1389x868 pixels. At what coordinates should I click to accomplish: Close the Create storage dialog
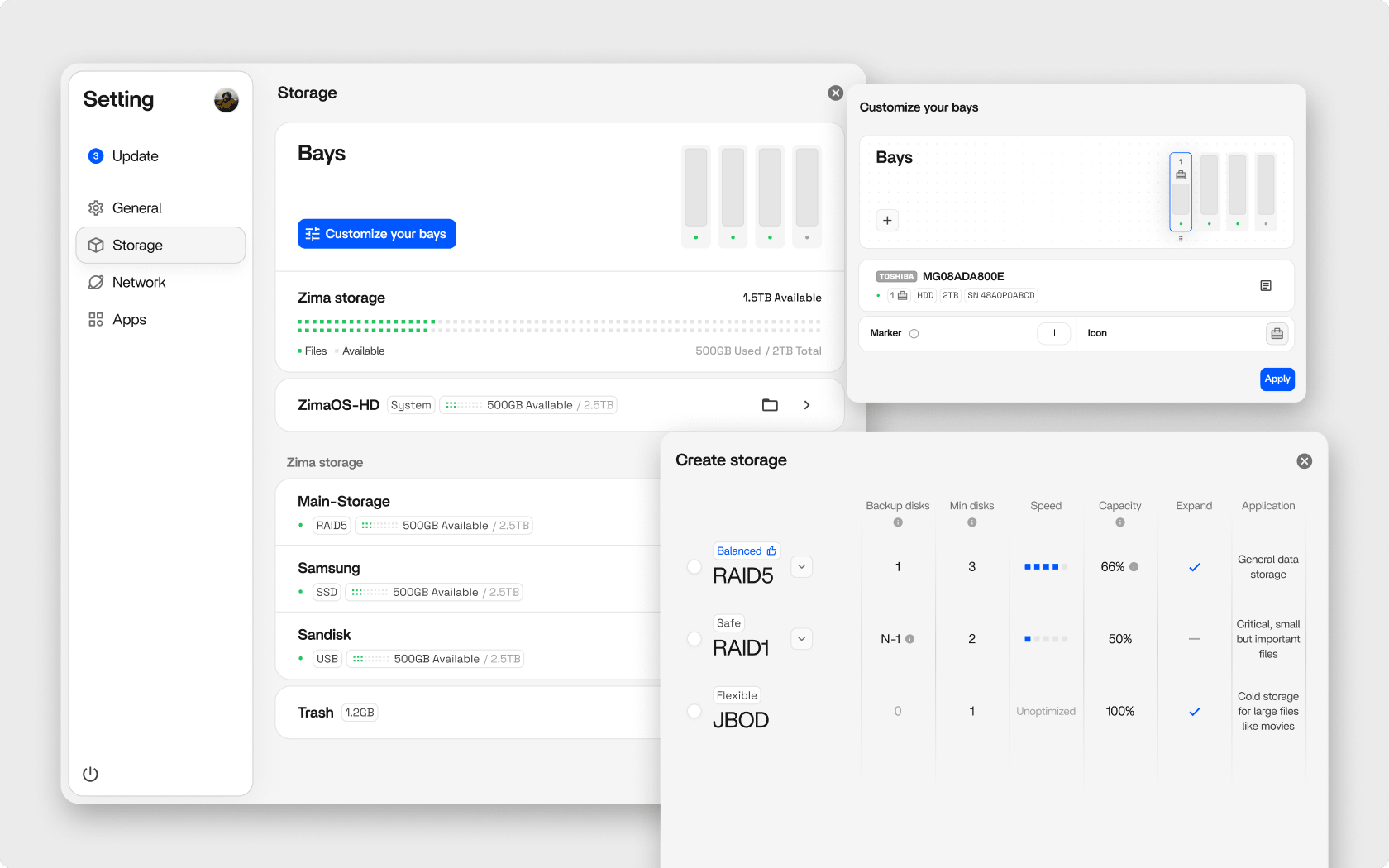click(1305, 461)
